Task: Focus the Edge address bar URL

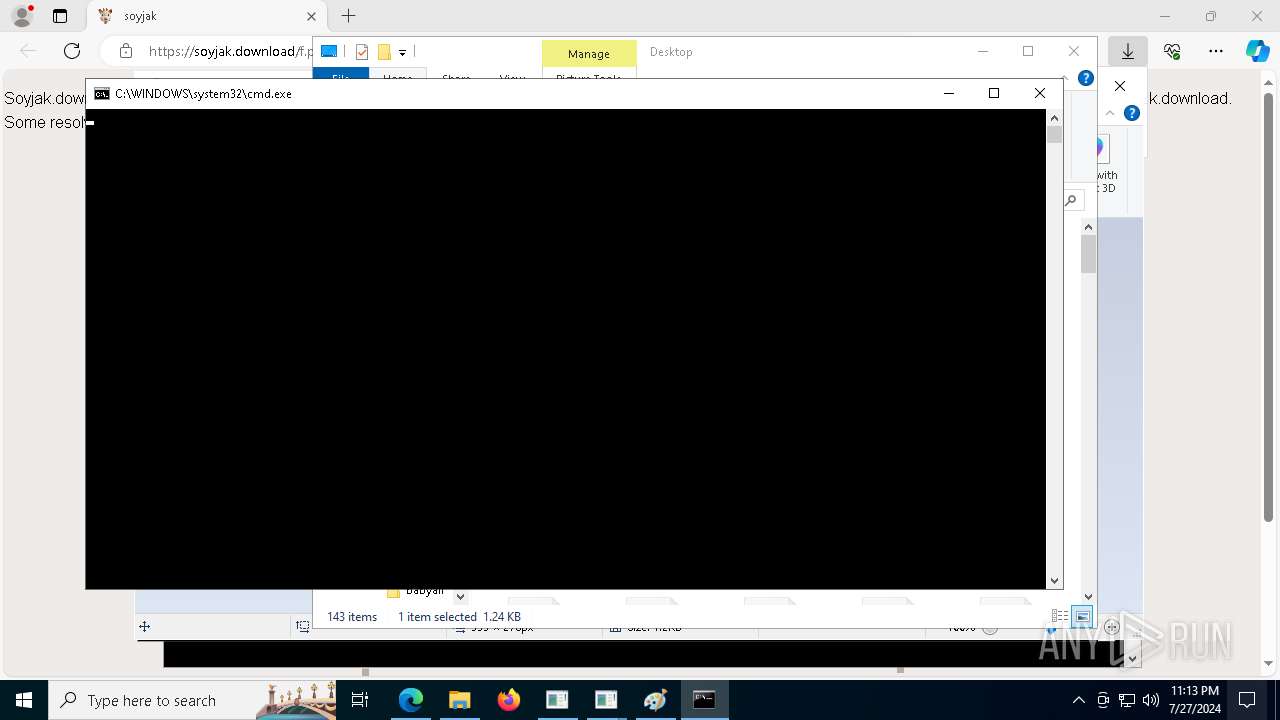Action: pyautogui.click(x=230, y=51)
